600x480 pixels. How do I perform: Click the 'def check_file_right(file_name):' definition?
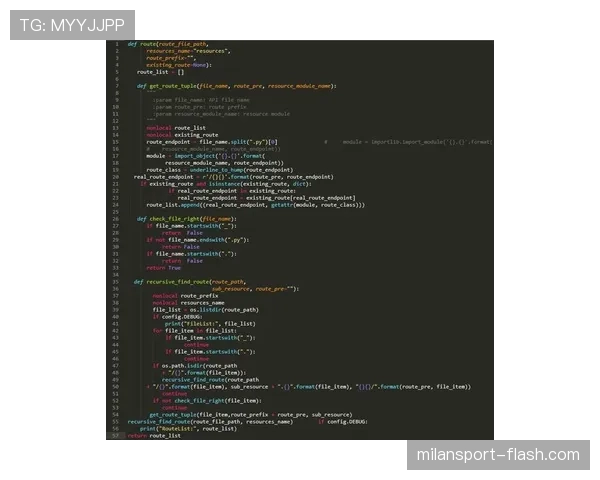pos(187,219)
